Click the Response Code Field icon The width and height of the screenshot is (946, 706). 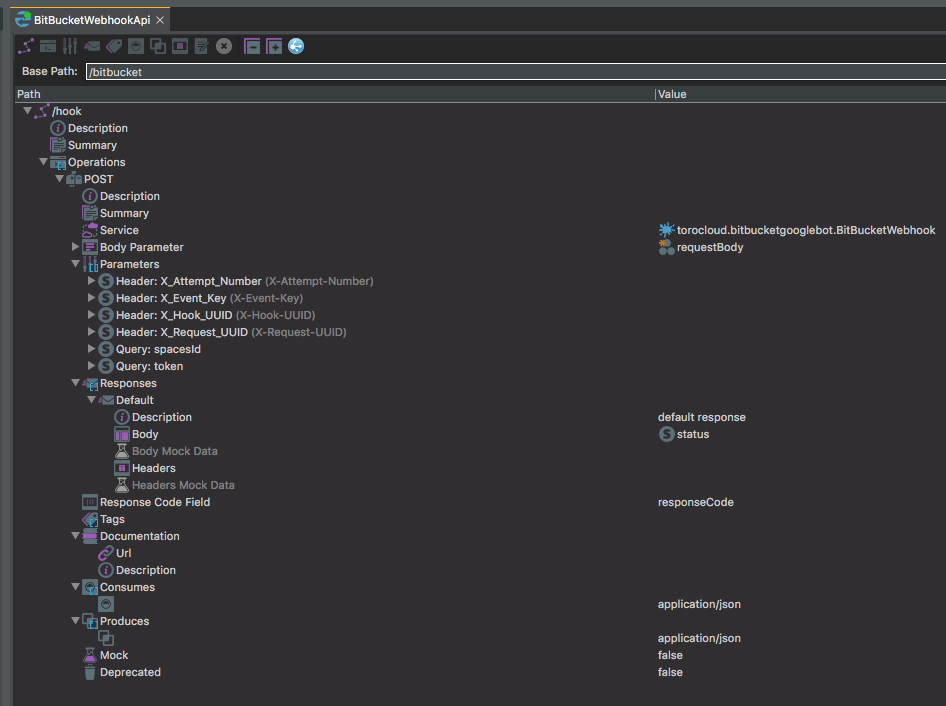(90, 502)
